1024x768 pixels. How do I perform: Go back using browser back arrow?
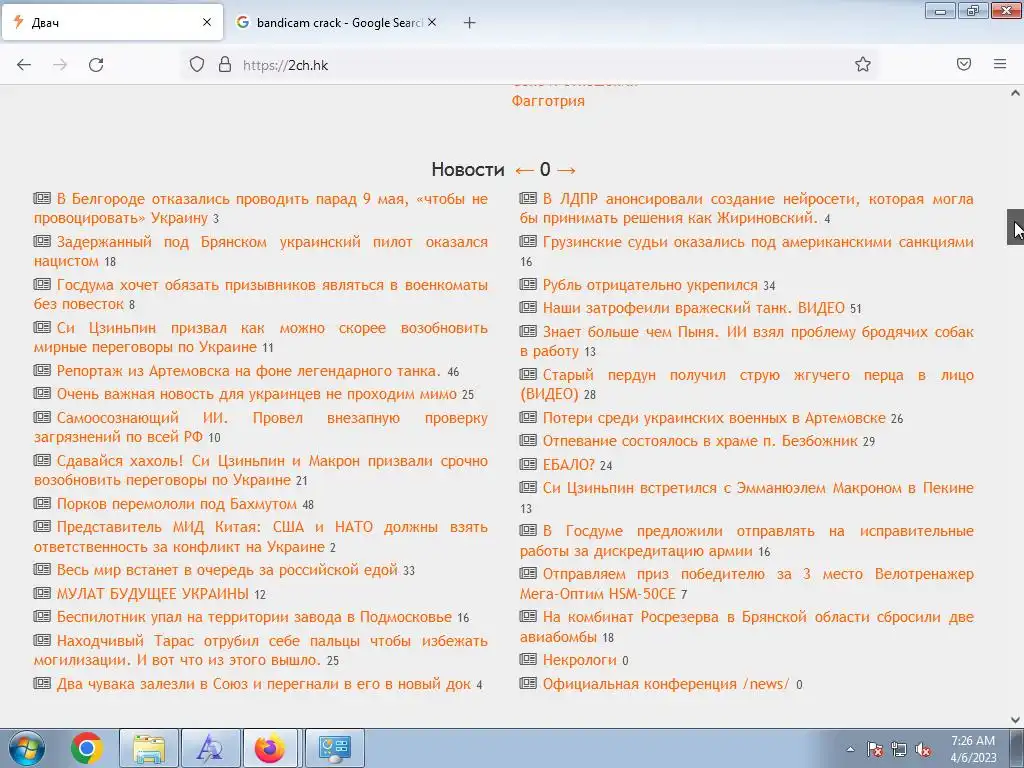tap(24, 65)
